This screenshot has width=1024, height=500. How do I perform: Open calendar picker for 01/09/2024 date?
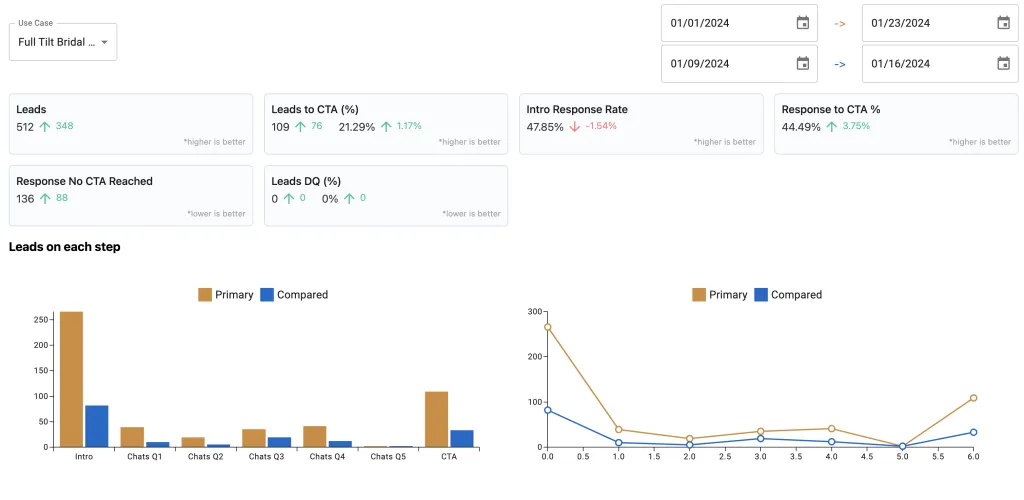[803, 63]
